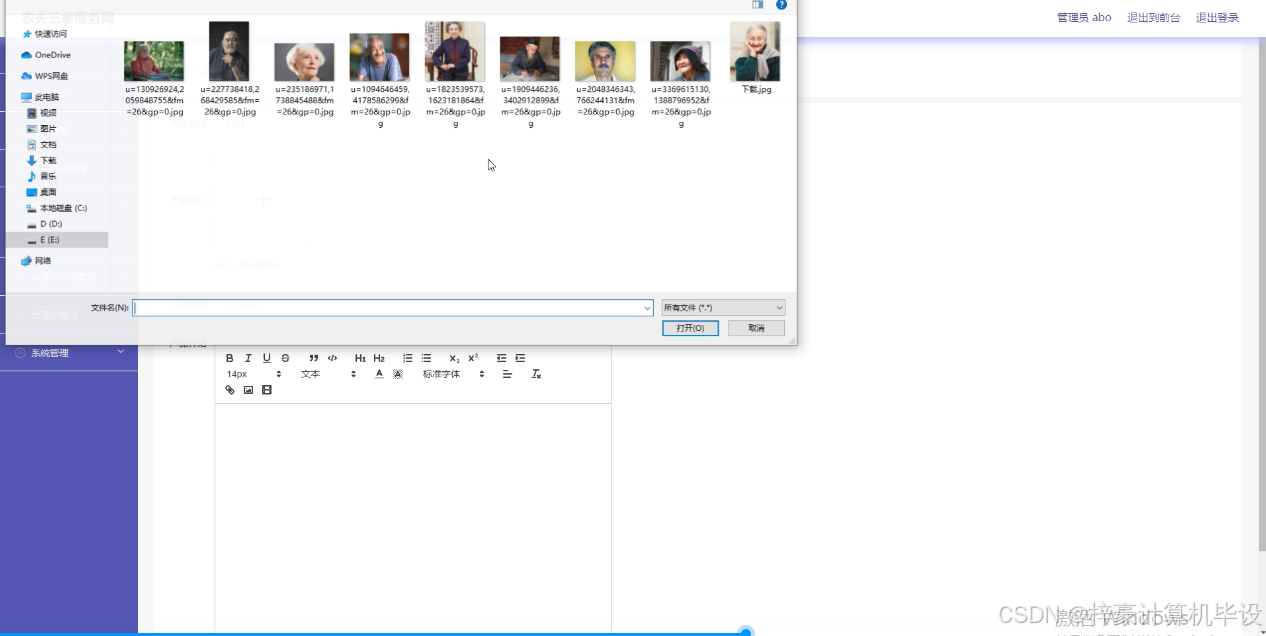Insert a video in the editor
The width and height of the screenshot is (1266, 636).
[x=266, y=390]
